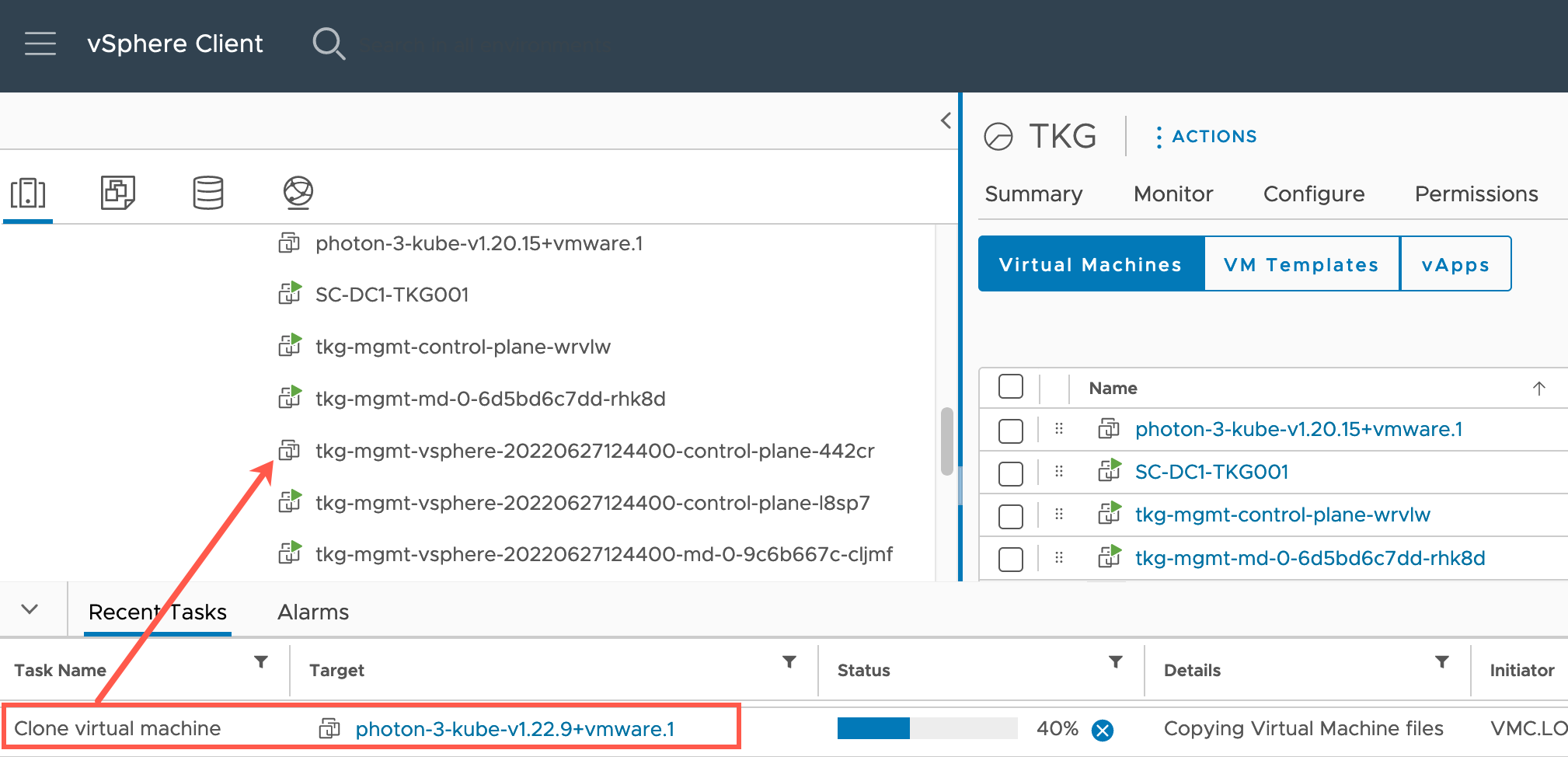
Task: Select photon-3-kube-v1.20.15+vmware.1 in the tree
Action: click(x=479, y=243)
